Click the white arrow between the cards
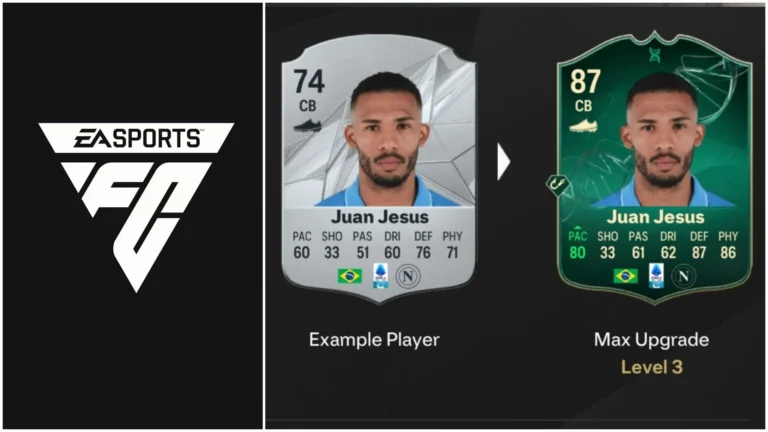 point(503,161)
